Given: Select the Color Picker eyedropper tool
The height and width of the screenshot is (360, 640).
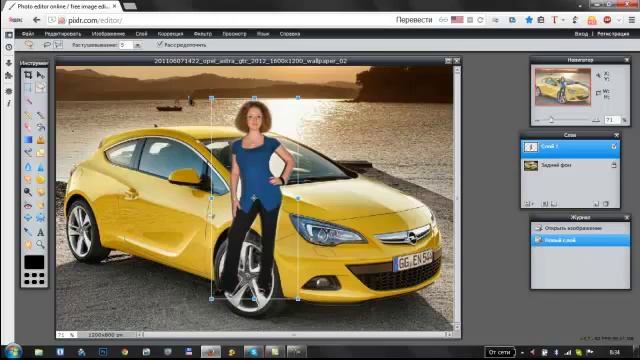Looking at the screenshot, I should coord(28,232).
